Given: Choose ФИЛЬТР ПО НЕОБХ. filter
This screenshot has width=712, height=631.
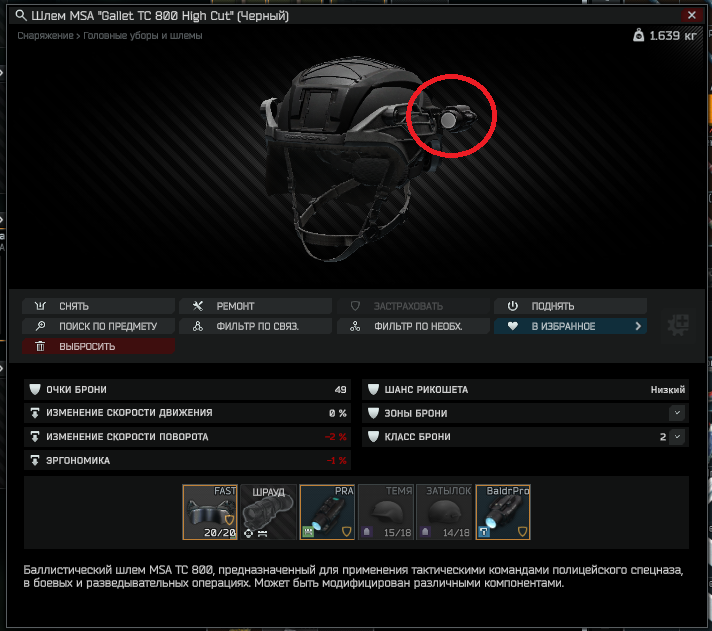Looking at the screenshot, I should coord(413,326).
